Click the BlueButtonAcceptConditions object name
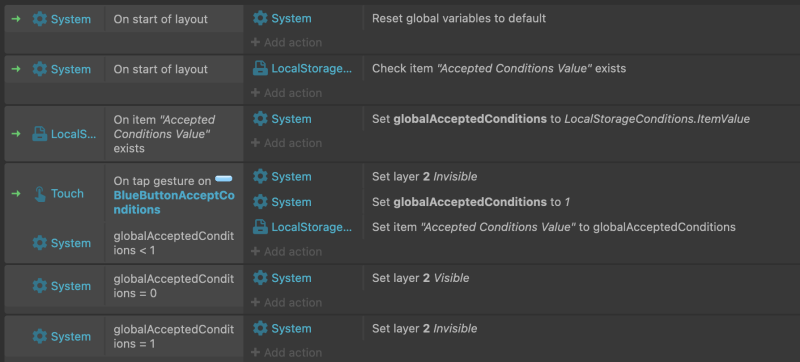 (x=173, y=202)
